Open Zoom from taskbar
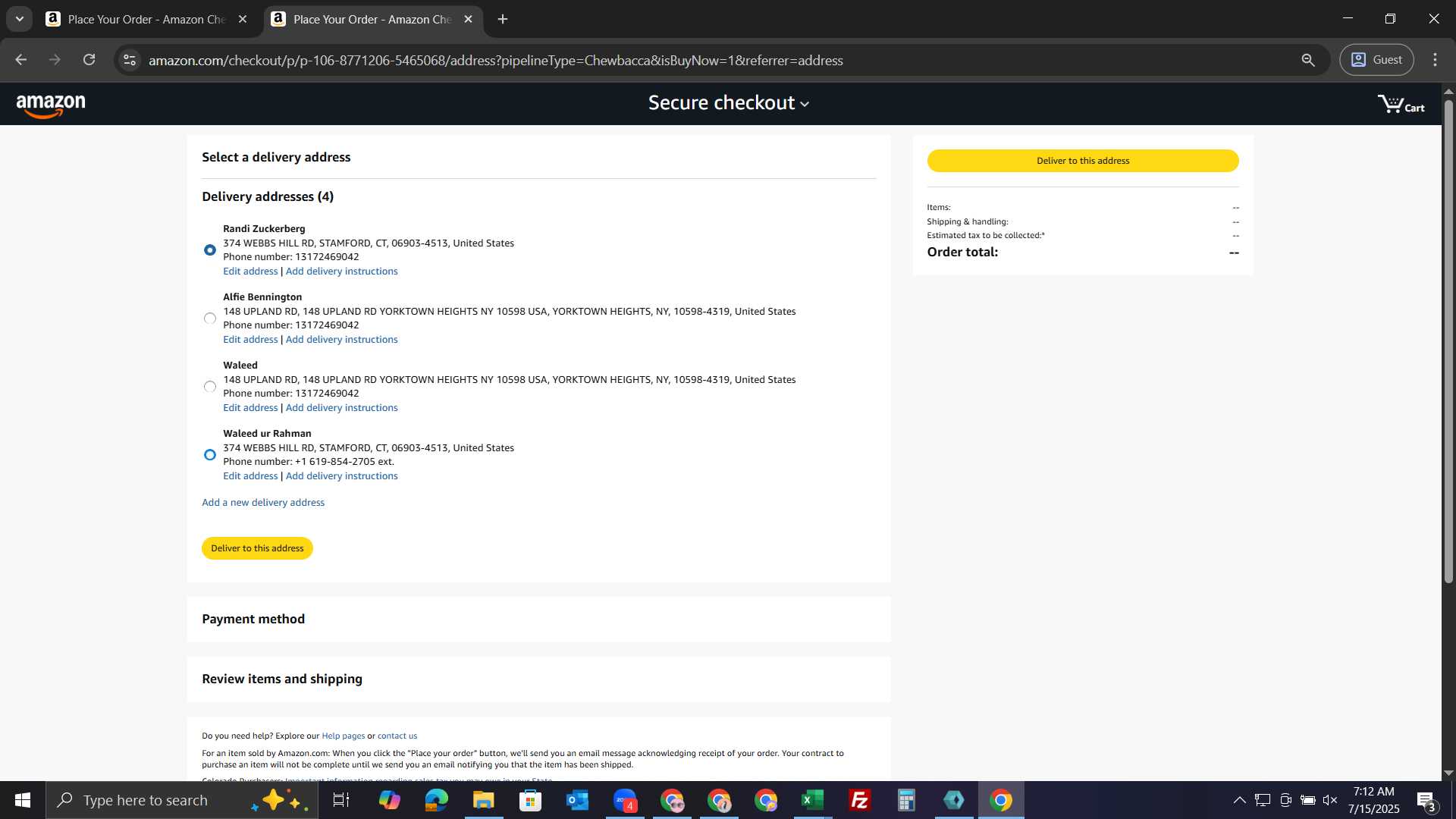Image resolution: width=1456 pixels, height=819 pixels. click(625, 800)
